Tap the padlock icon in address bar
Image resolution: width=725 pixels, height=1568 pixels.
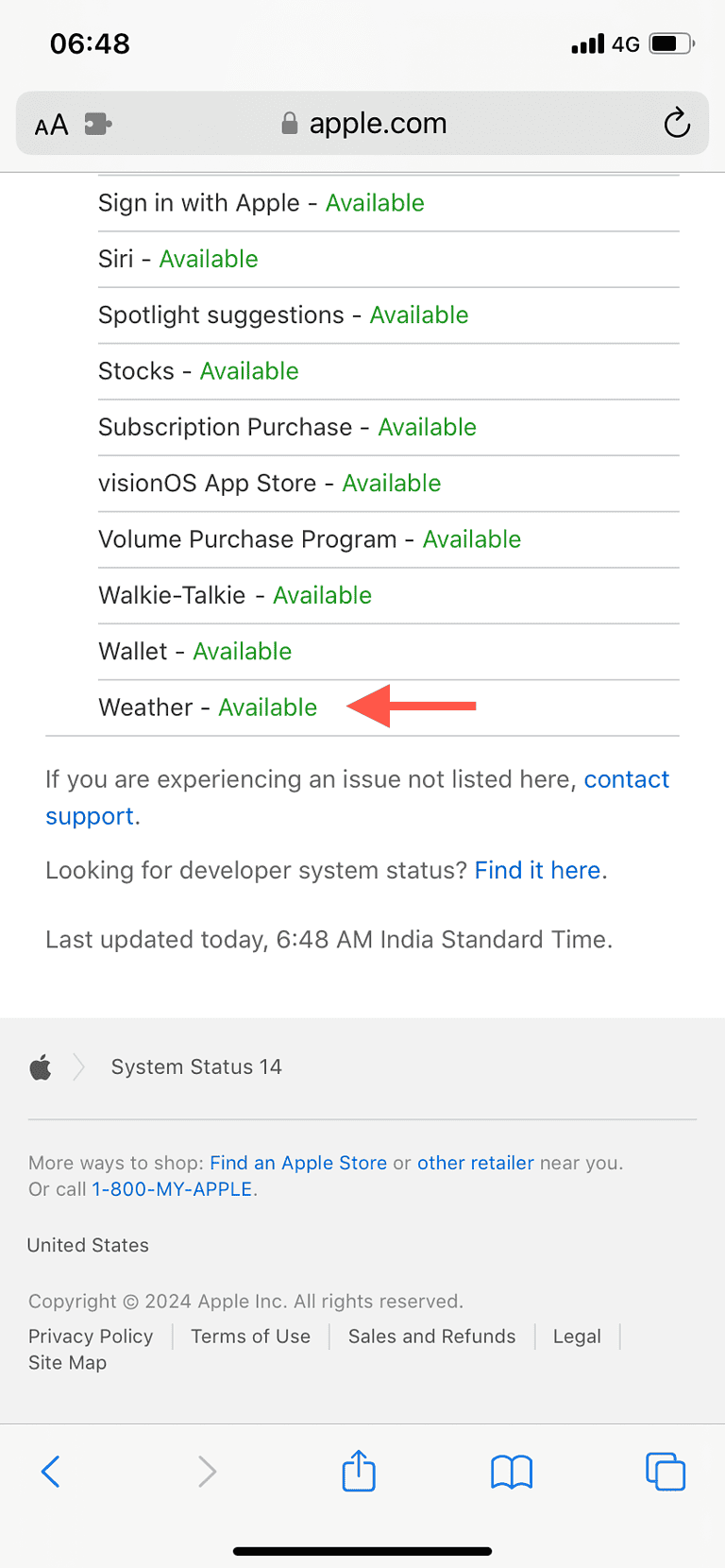(x=289, y=123)
